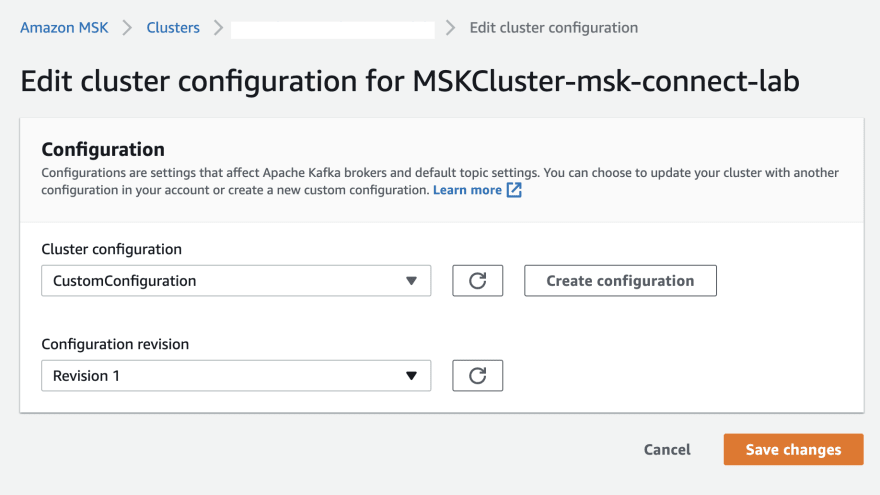Click the chevron before Edit cluster configuration
This screenshot has height=495, width=880.
pyautogui.click(x=452, y=28)
